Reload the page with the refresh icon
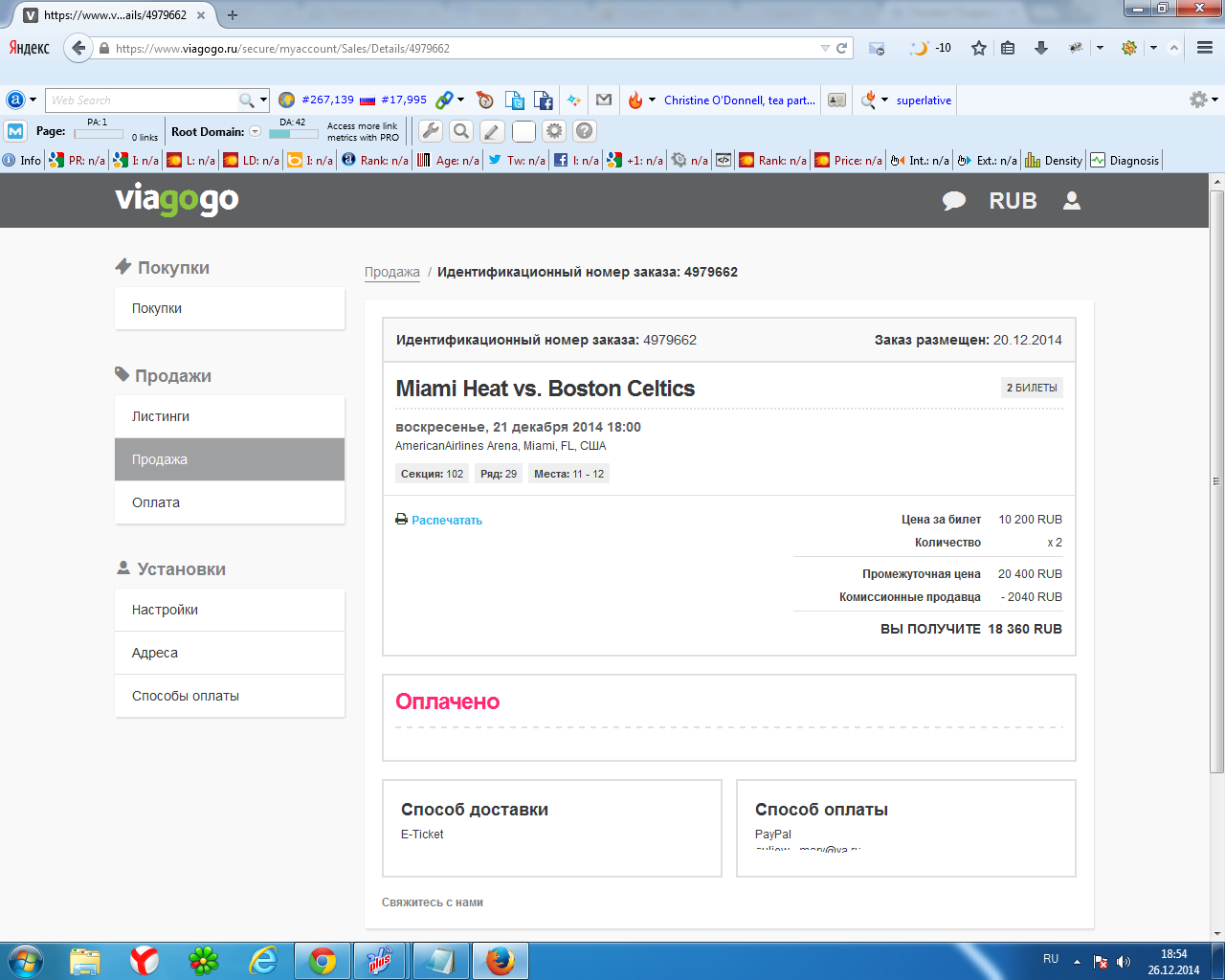Screen dimensions: 1225x980 point(842,48)
